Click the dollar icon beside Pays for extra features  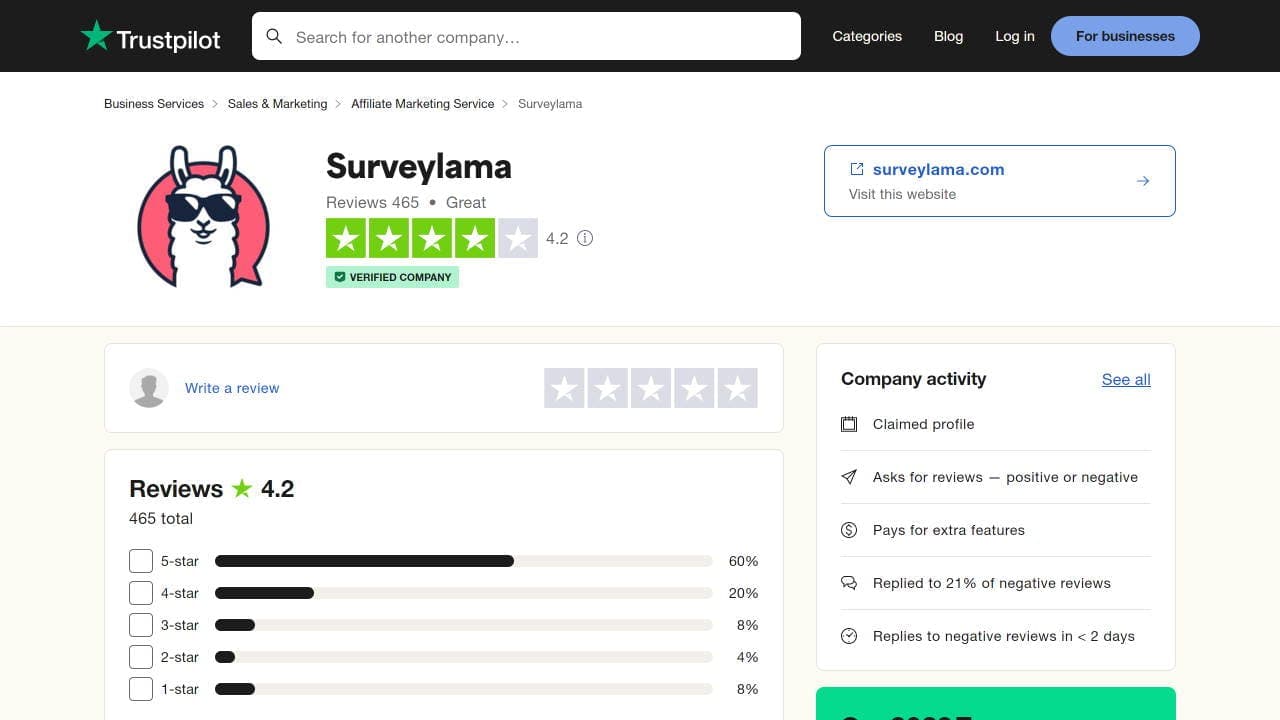coord(849,530)
